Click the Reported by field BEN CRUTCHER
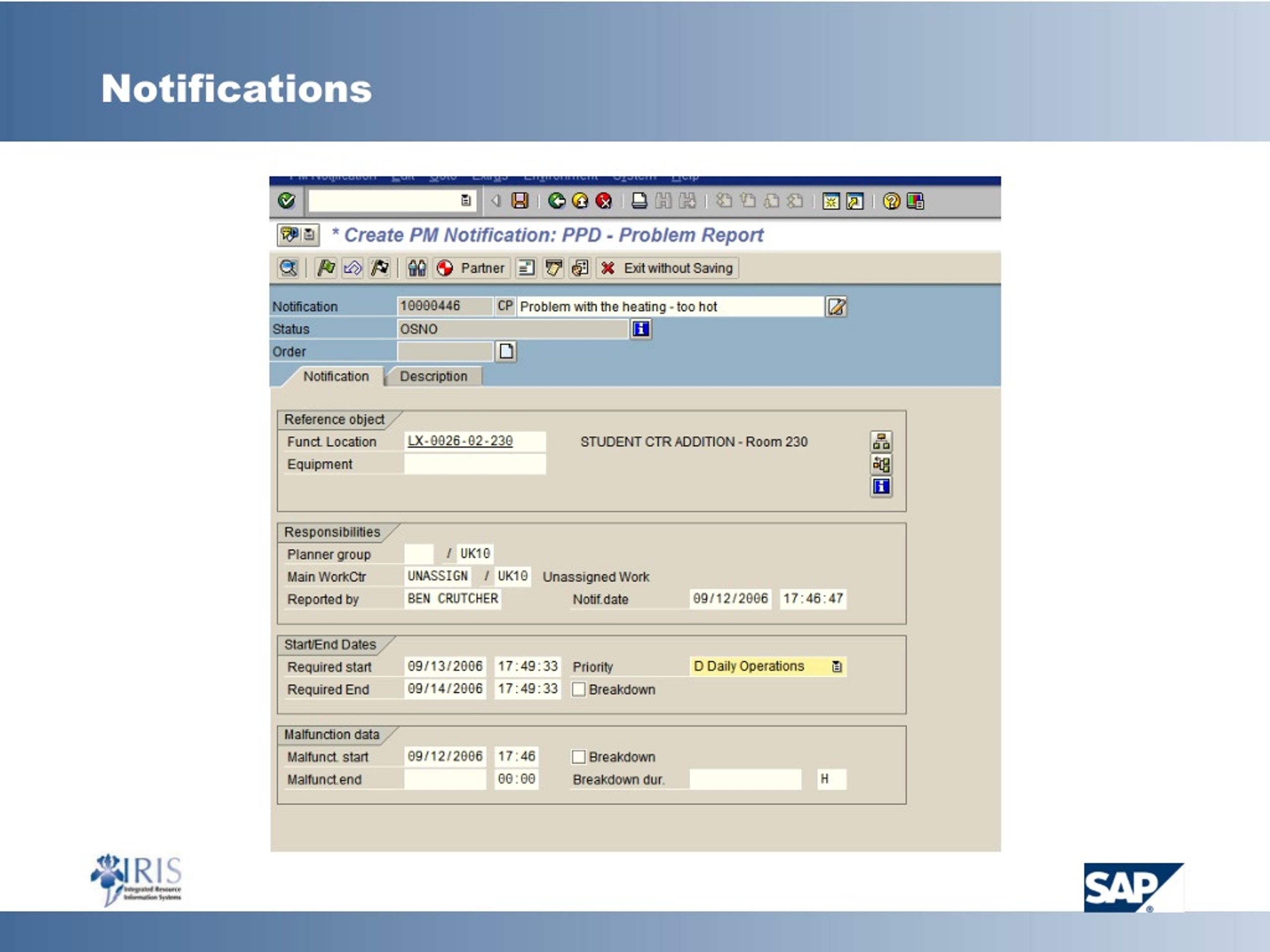The image size is (1270, 952). point(452,598)
